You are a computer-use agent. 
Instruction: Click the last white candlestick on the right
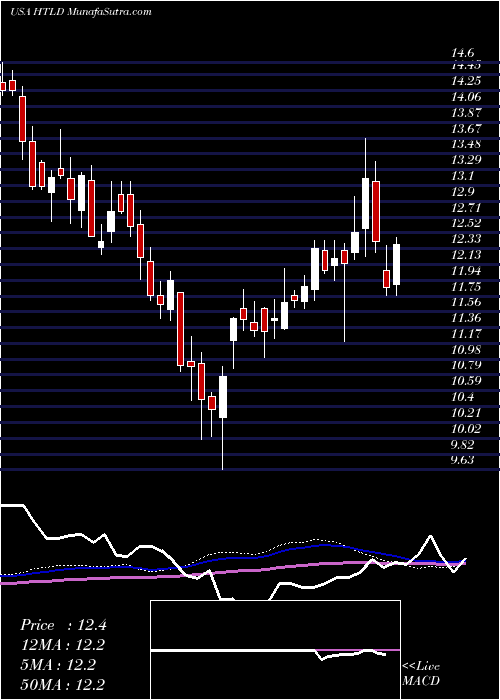point(396,266)
